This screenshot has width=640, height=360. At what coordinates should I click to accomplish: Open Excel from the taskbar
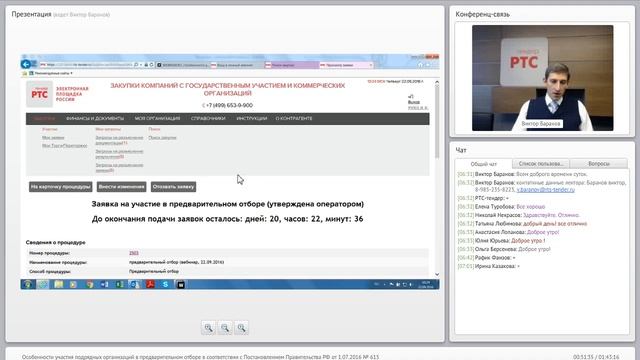tap(120, 284)
